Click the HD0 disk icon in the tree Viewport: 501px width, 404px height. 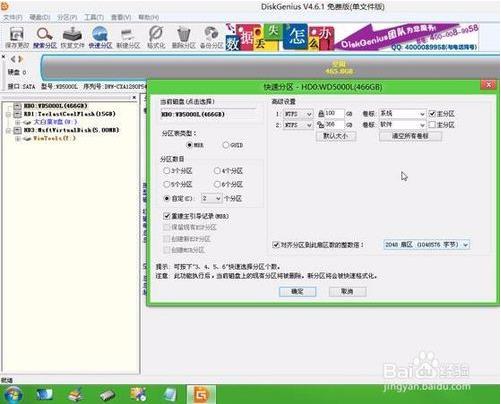coord(17,106)
